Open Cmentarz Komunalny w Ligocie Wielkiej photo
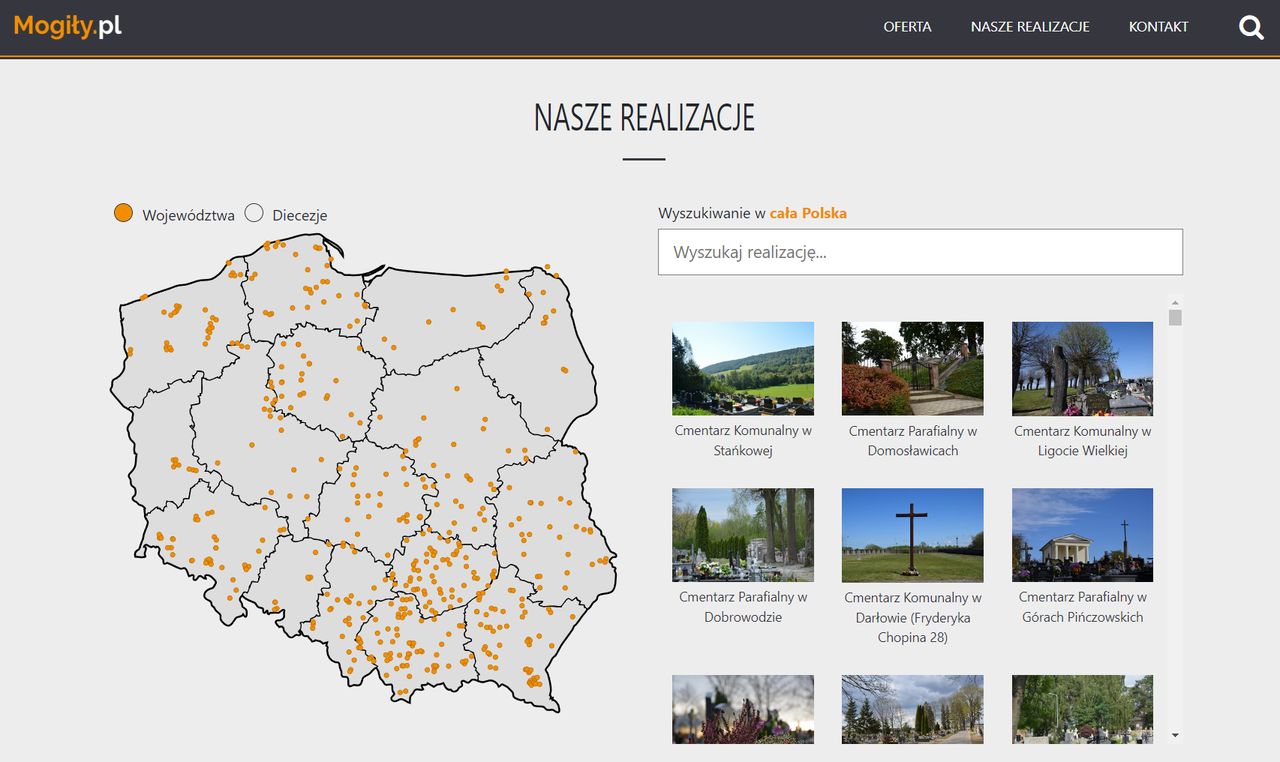 tap(1082, 368)
